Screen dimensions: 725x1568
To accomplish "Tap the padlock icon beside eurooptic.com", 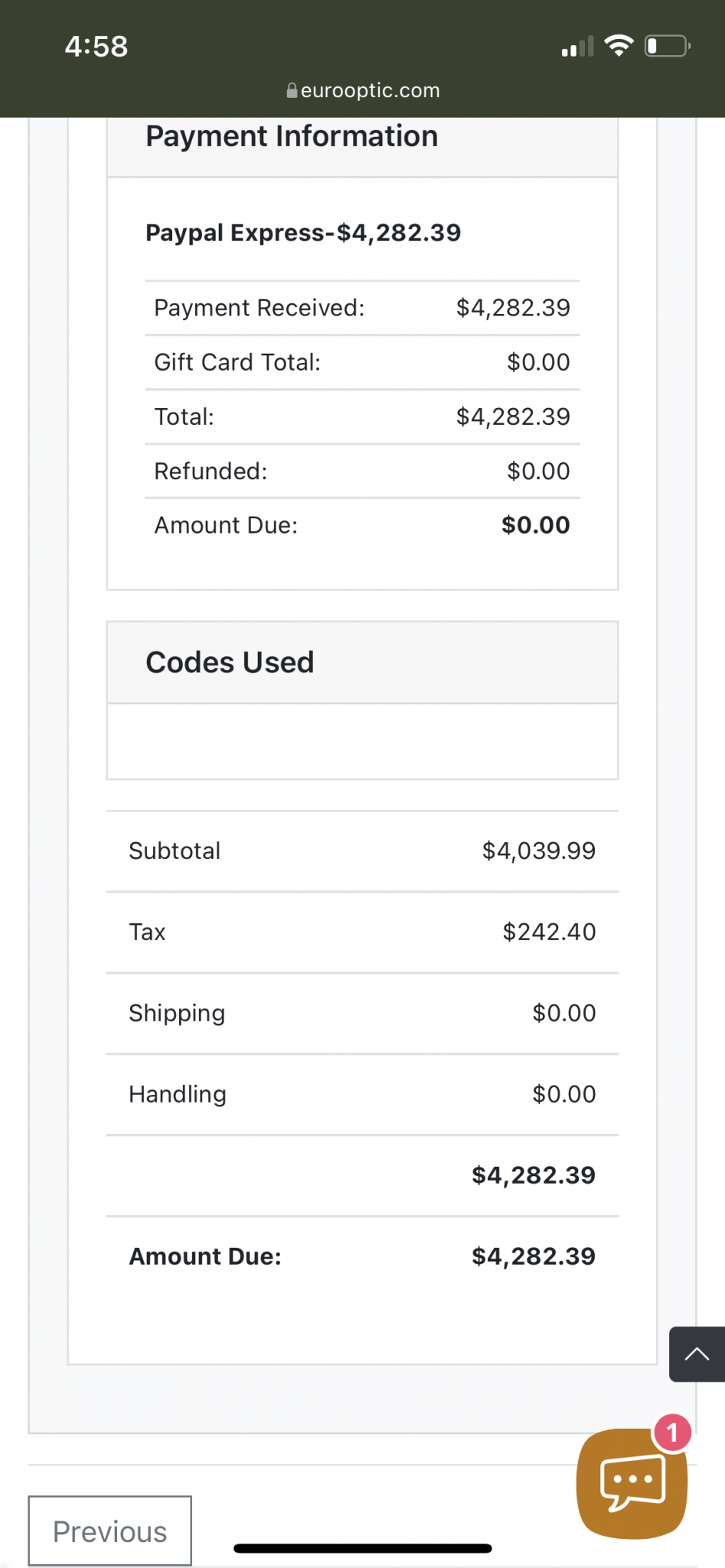I will [292, 90].
